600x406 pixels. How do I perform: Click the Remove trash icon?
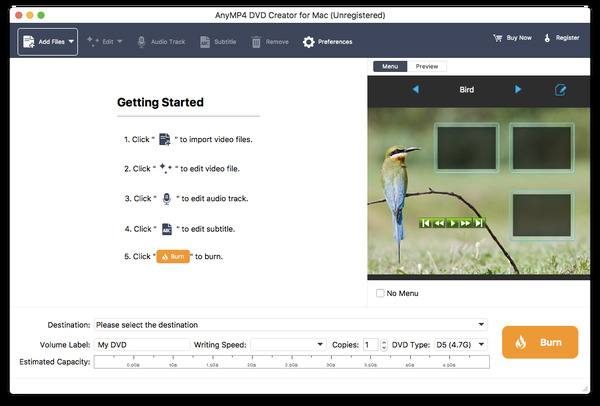coord(256,42)
